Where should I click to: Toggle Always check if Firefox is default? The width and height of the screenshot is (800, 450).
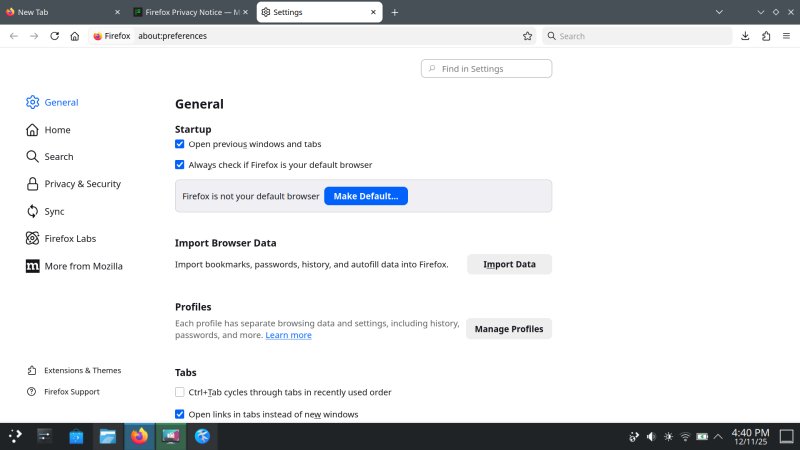point(180,164)
